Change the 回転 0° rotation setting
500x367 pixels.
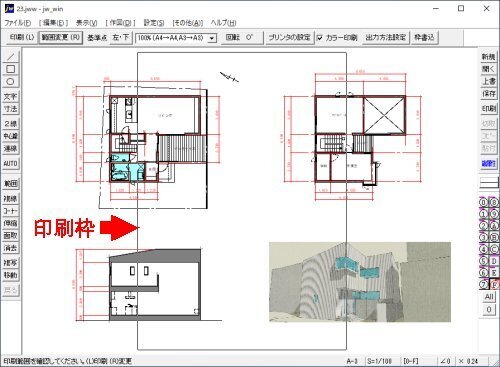tap(240, 37)
